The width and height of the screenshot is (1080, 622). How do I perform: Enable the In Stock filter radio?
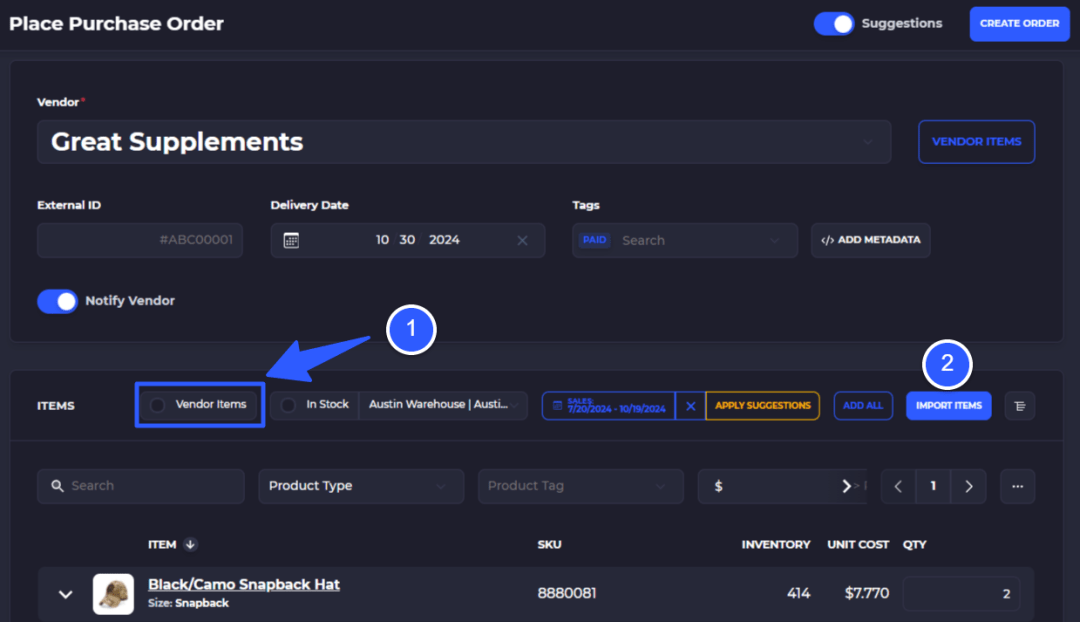(289, 405)
